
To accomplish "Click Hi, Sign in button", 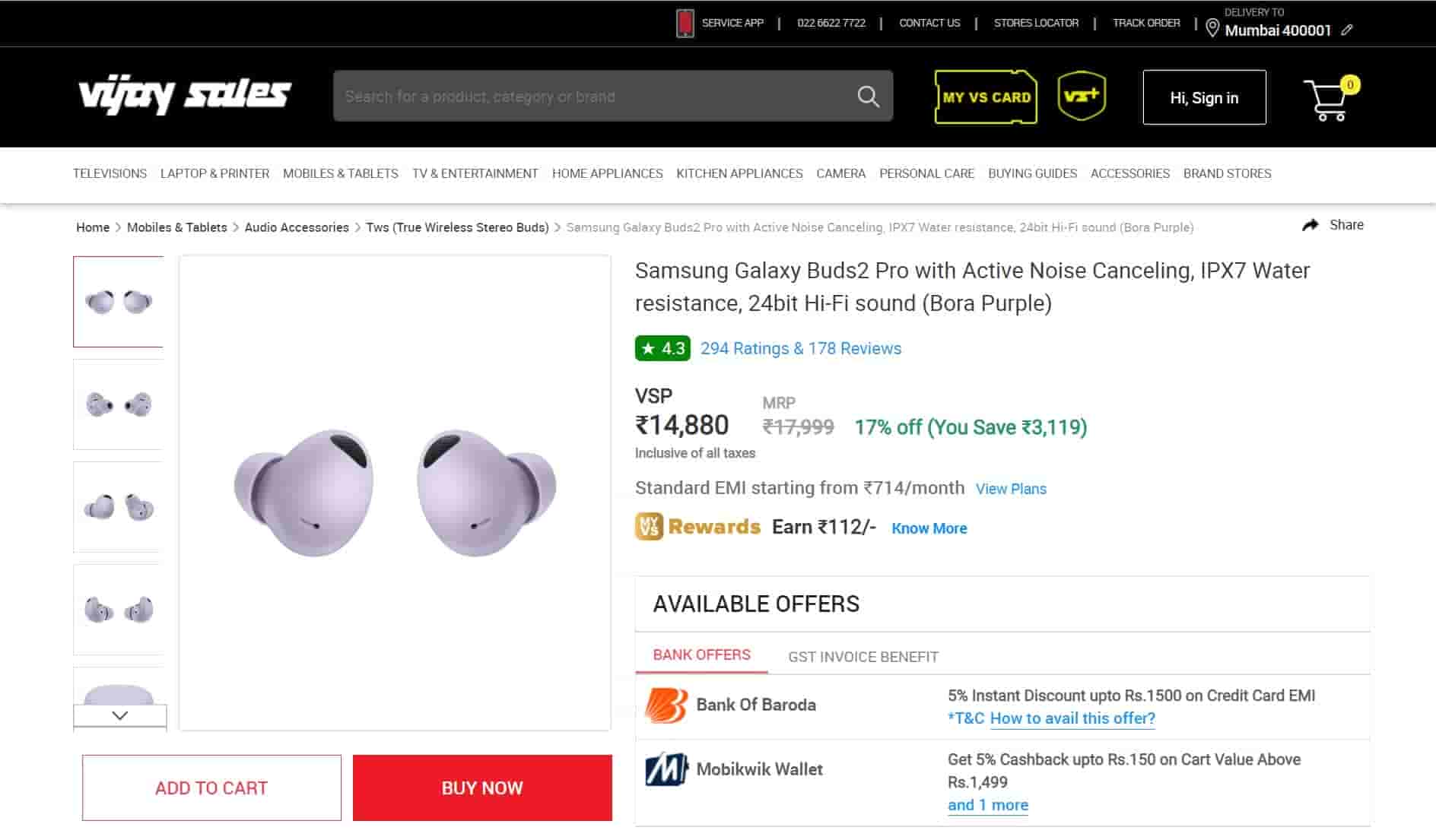I will click(1204, 97).
